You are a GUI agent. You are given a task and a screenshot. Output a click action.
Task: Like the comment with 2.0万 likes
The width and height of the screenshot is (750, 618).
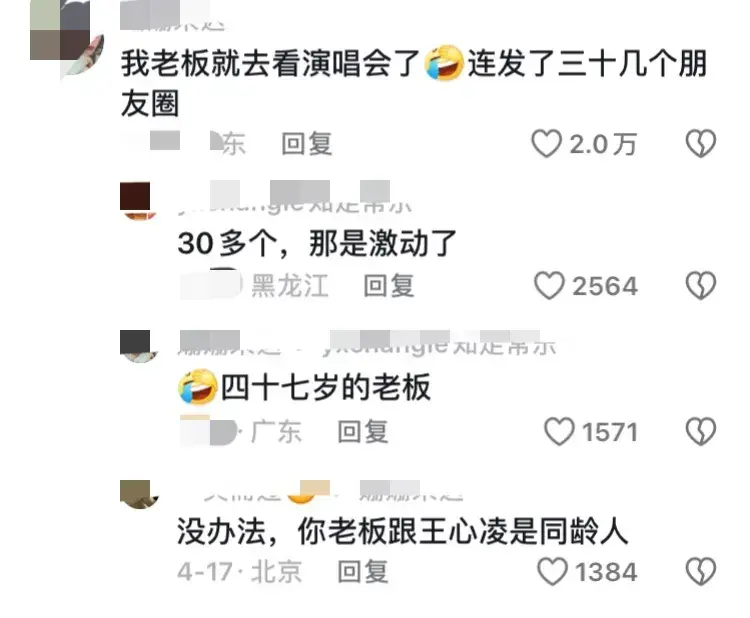546,143
